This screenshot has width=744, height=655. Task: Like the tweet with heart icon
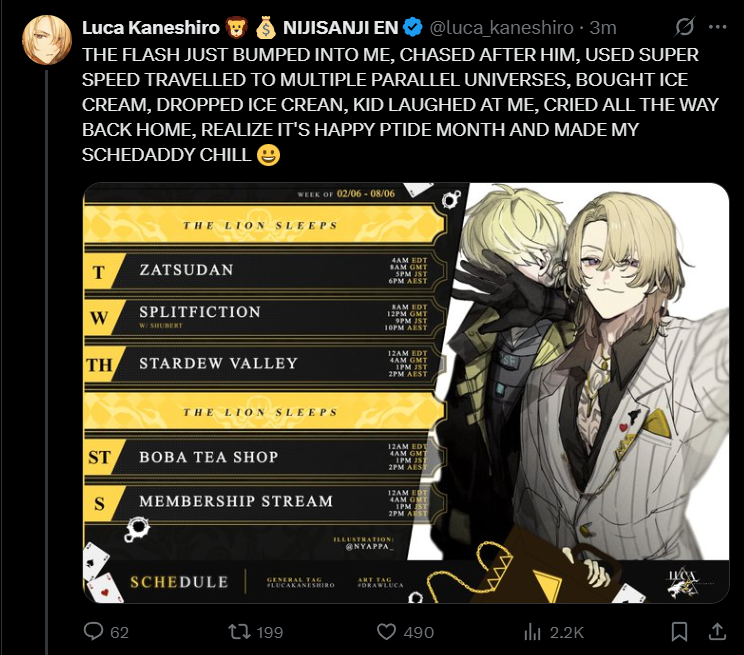(x=386, y=632)
